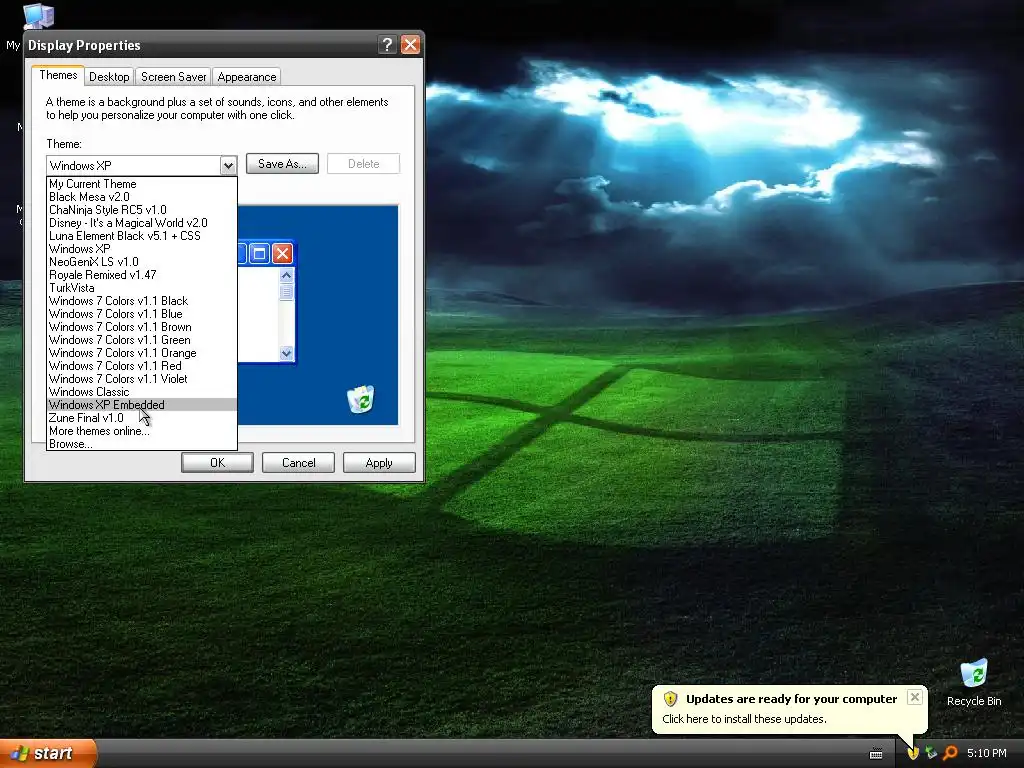Click the OK button

coord(217,462)
